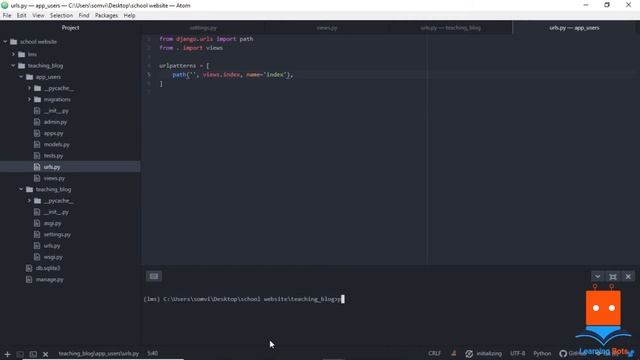The height and width of the screenshot is (360, 640).
Task: Collapse the school website root folder
Action: pyautogui.click(x=5, y=42)
